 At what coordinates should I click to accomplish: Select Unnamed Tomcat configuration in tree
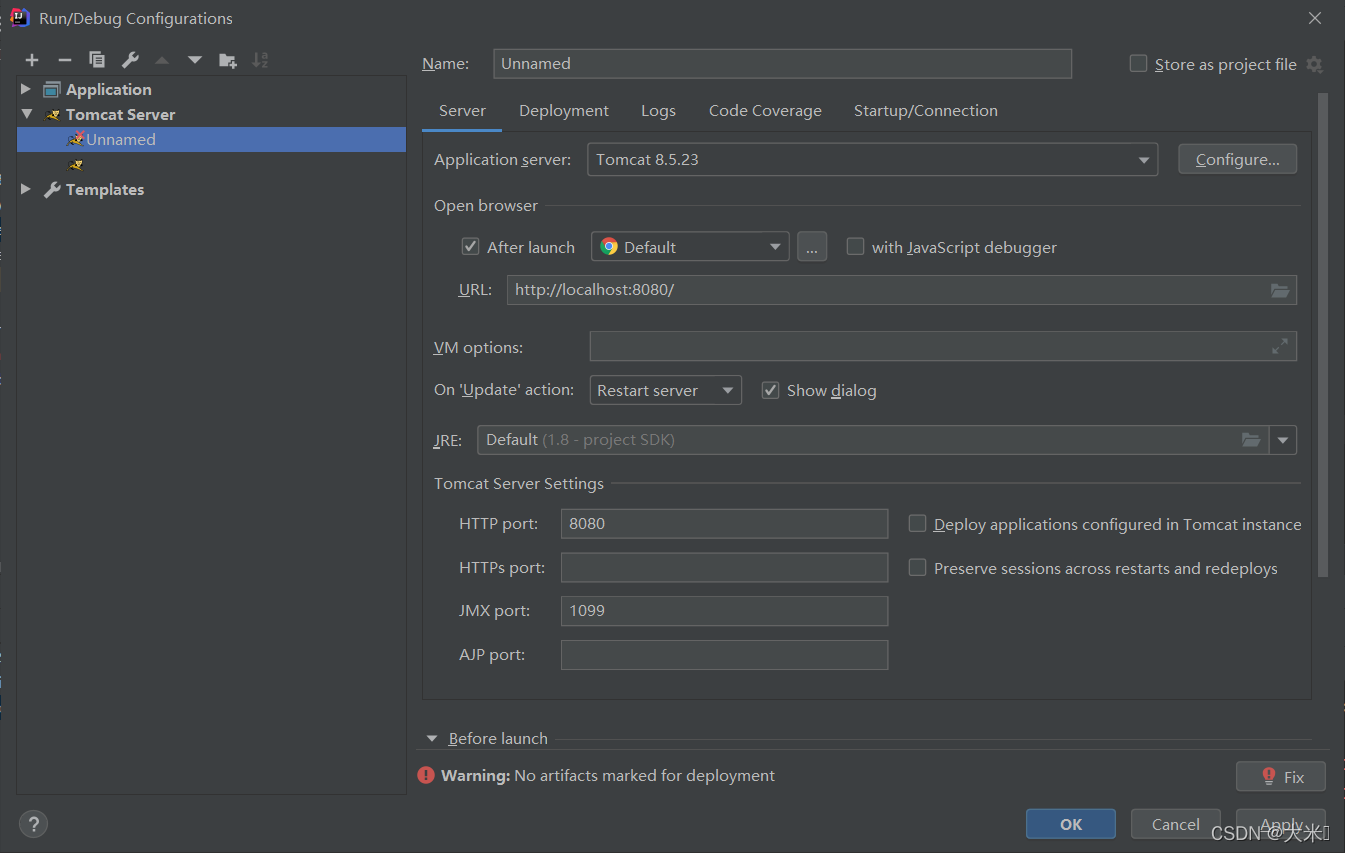point(211,139)
